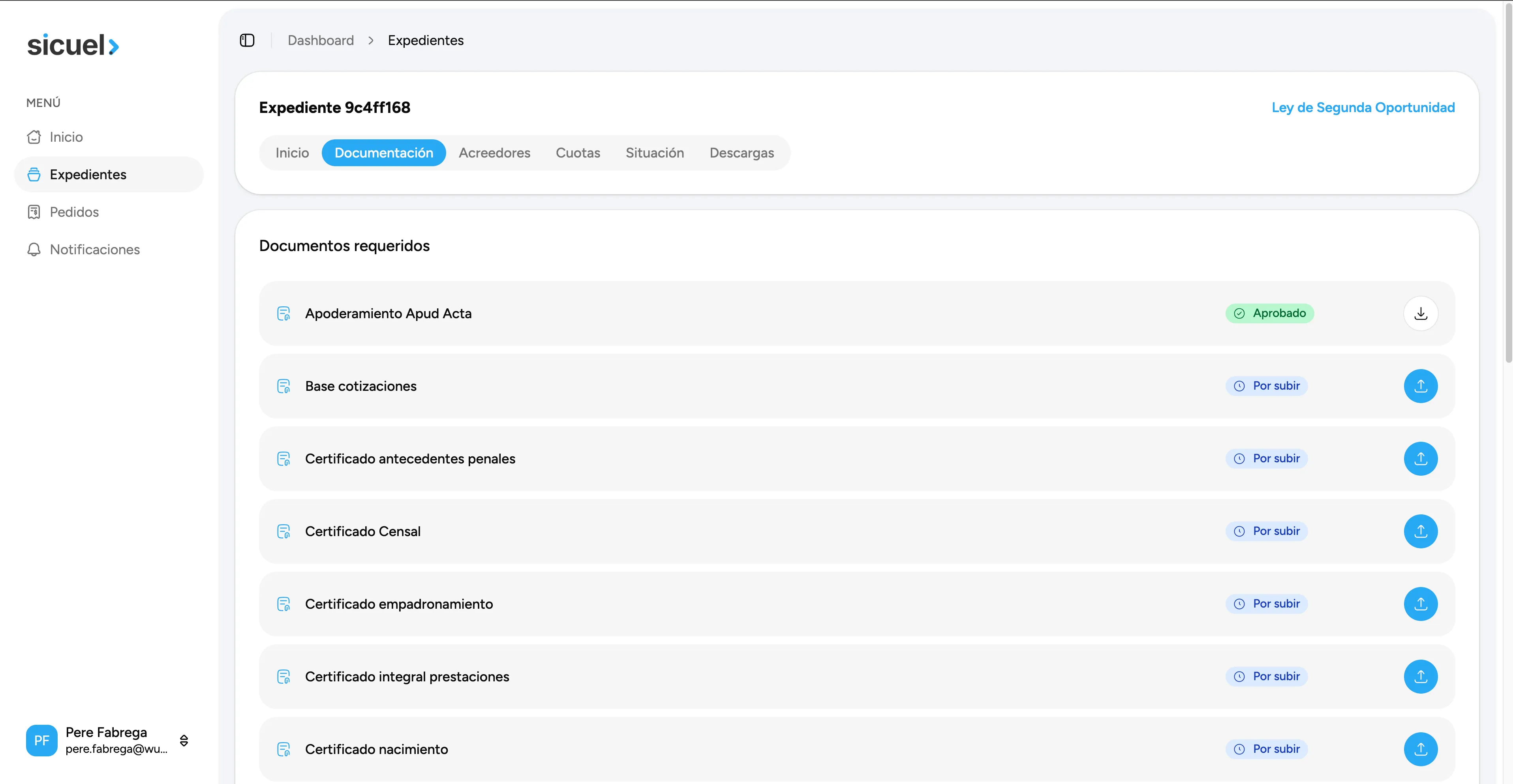Click the Certificado nacimiento row title
Image resolution: width=1513 pixels, height=784 pixels.
point(377,749)
